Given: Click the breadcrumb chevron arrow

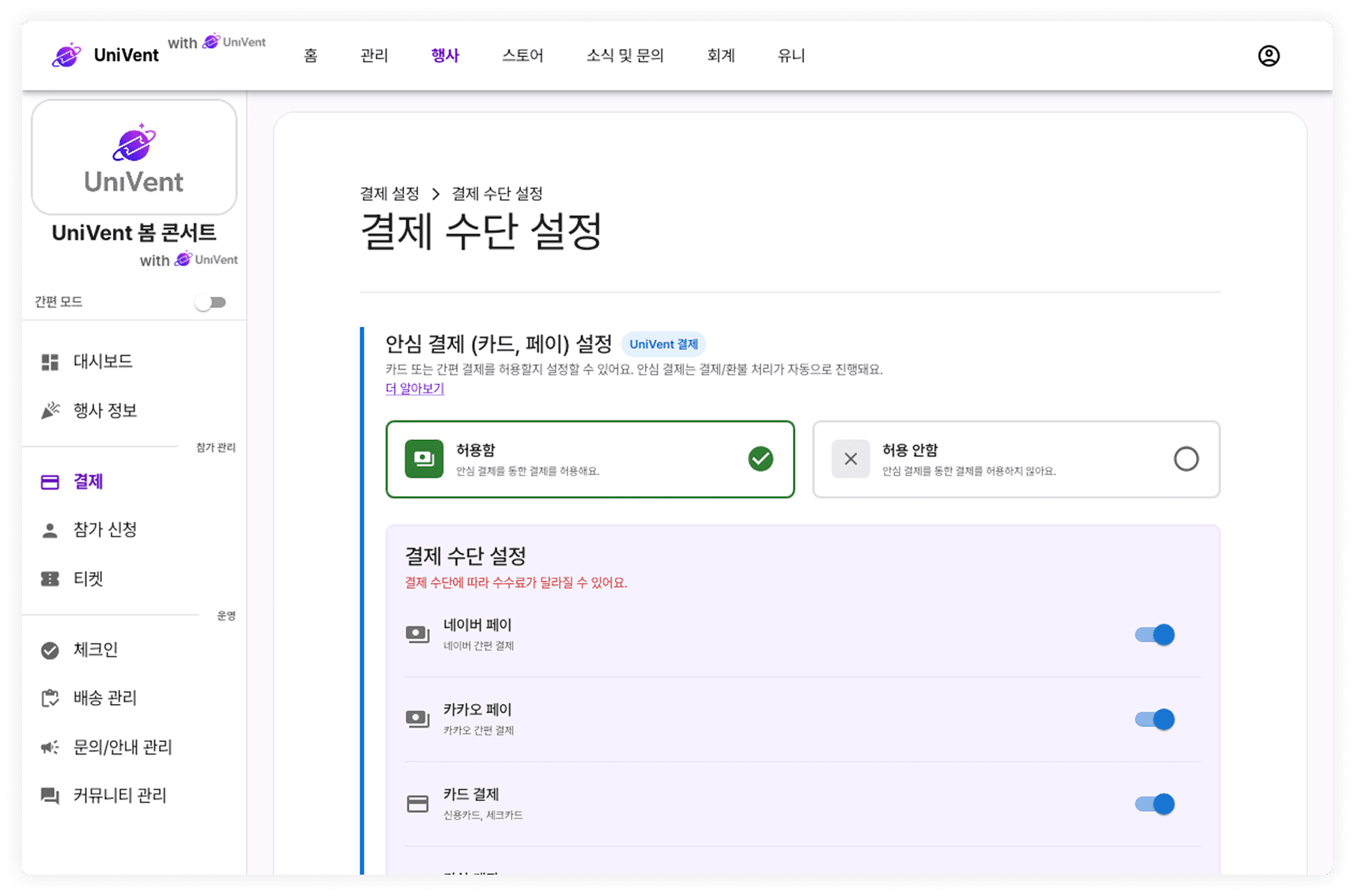Looking at the screenshot, I should (436, 194).
